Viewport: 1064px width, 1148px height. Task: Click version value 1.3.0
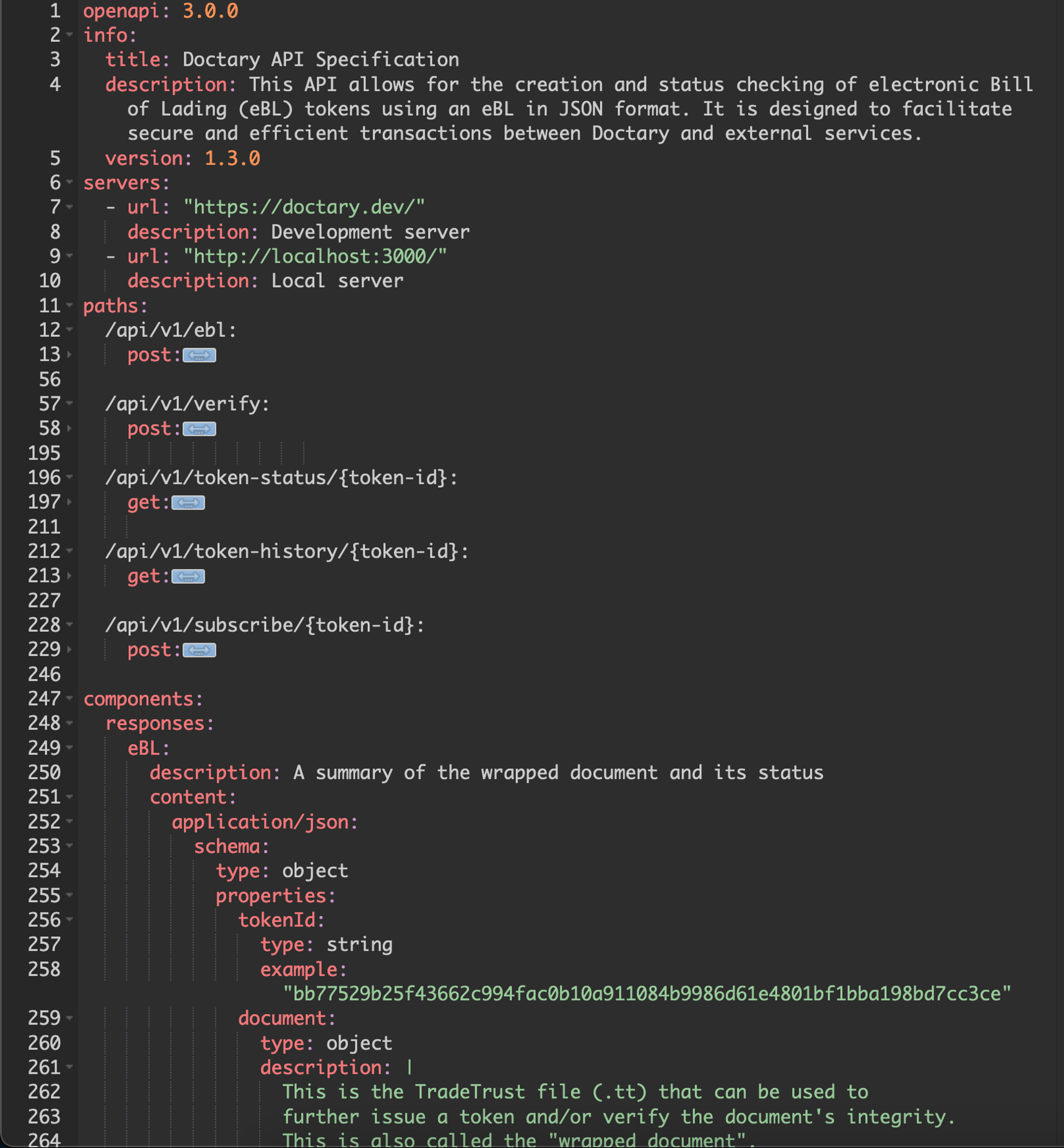pyautogui.click(x=232, y=158)
